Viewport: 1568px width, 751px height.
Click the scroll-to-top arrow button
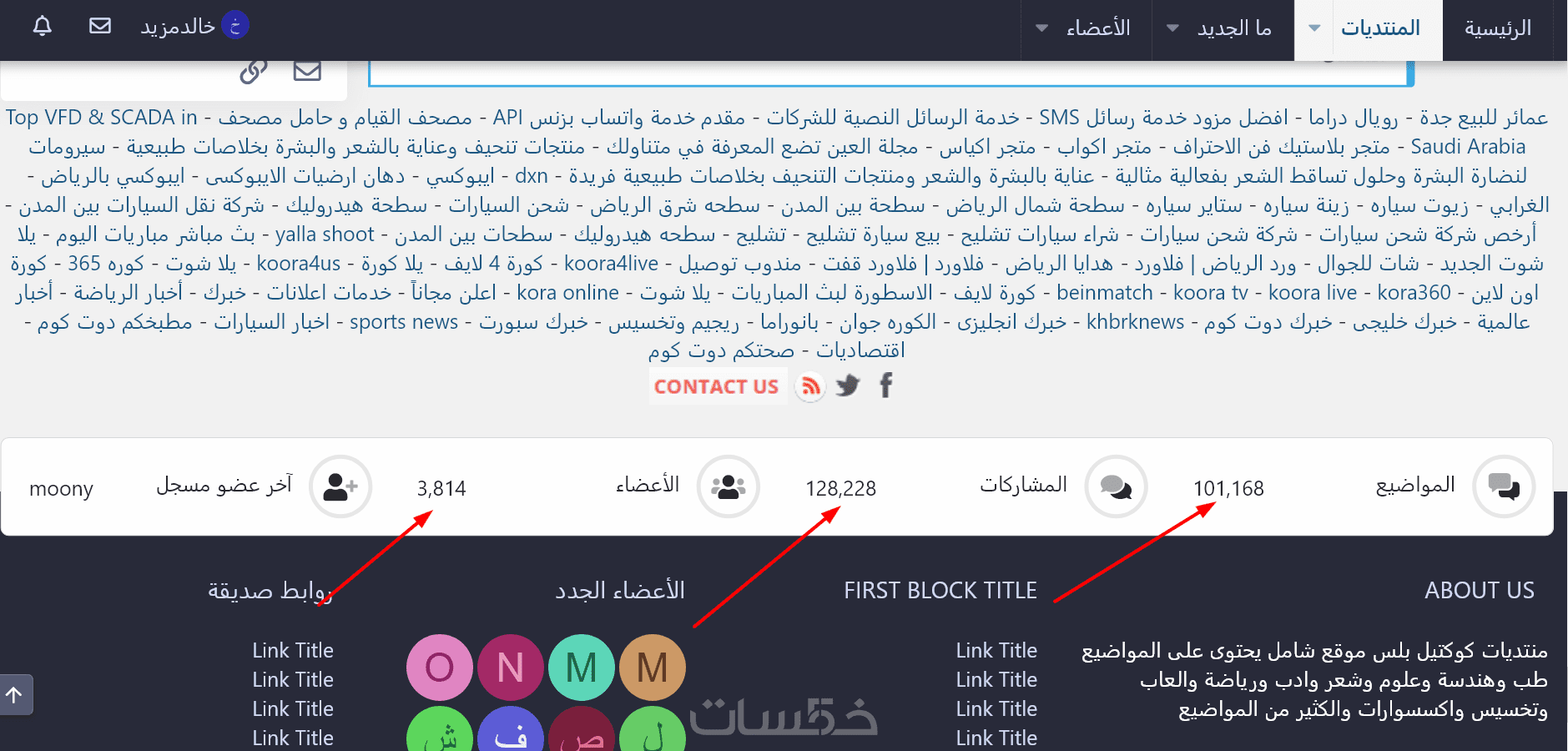click(14, 694)
